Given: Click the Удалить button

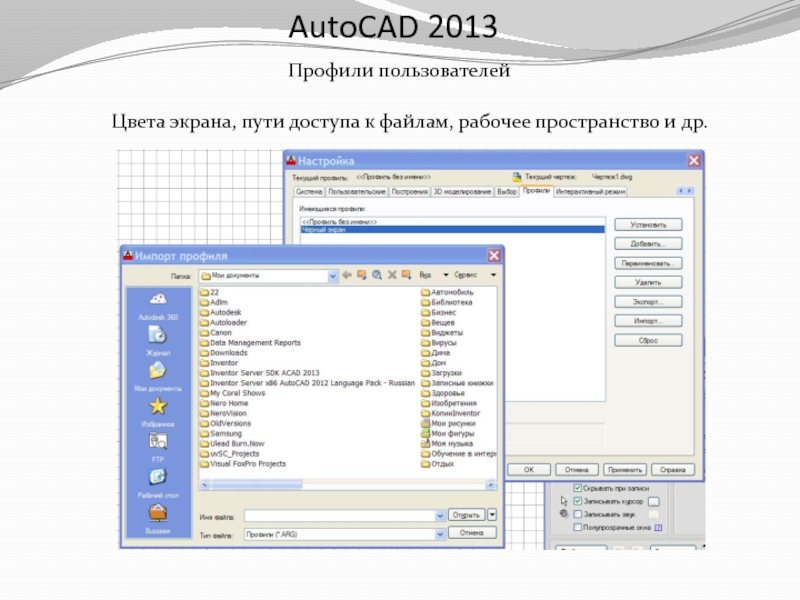Looking at the screenshot, I should coord(648,282).
